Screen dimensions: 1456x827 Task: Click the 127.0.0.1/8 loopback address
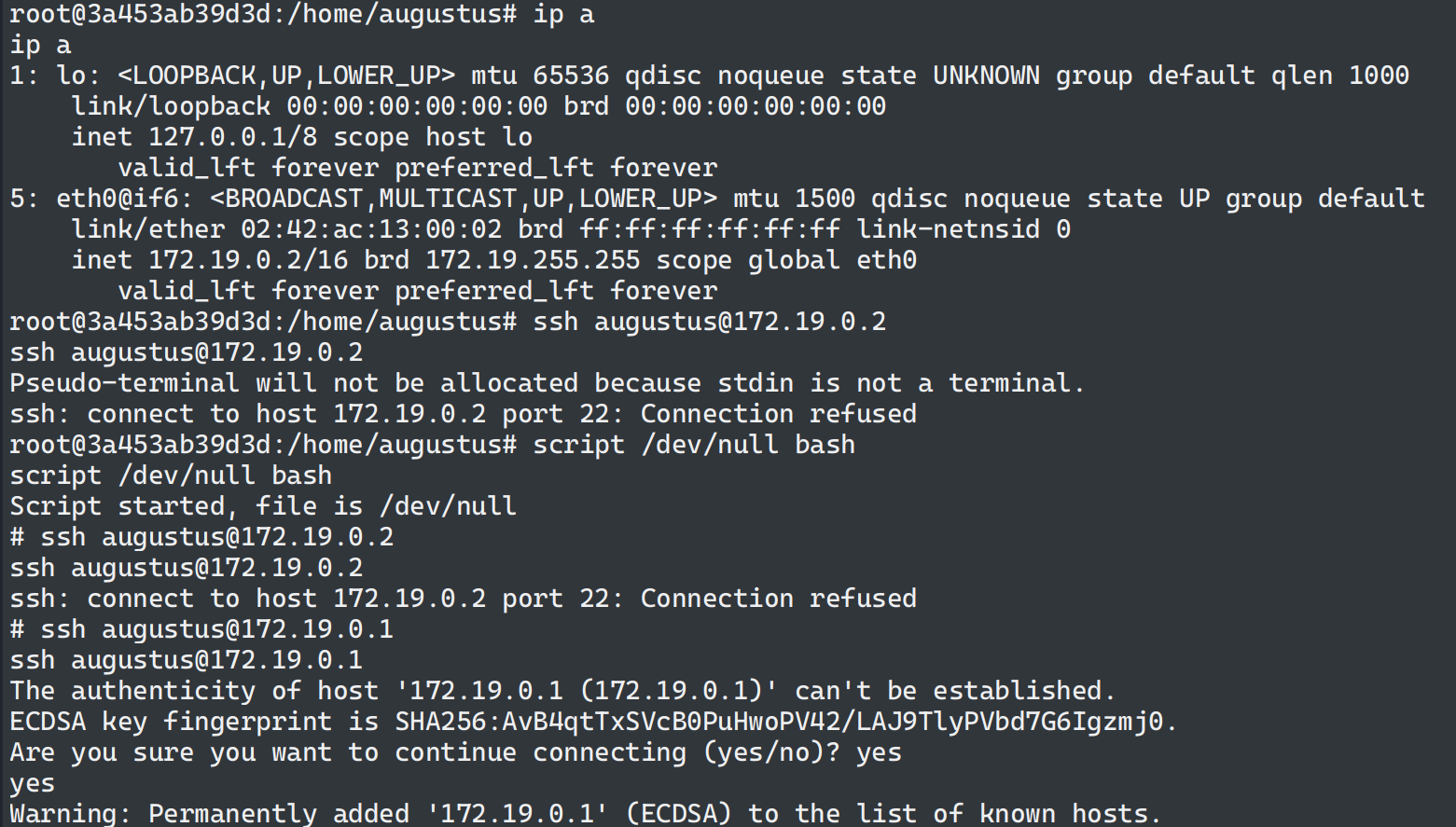pos(232,137)
